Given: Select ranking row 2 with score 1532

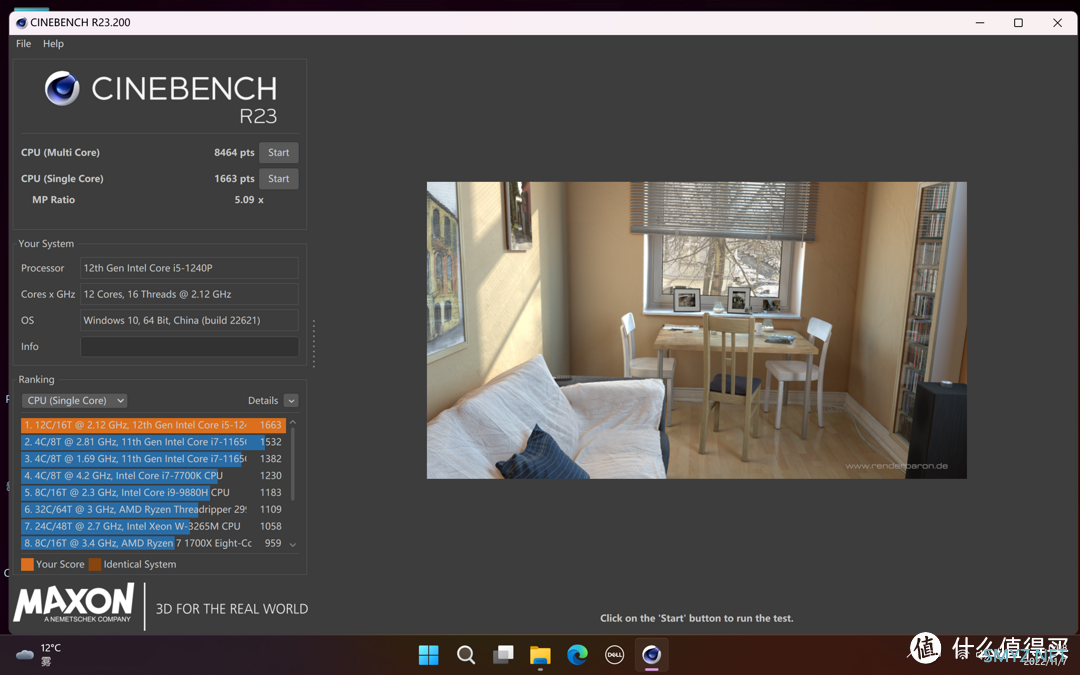Looking at the screenshot, I should (x=153, y=442).
